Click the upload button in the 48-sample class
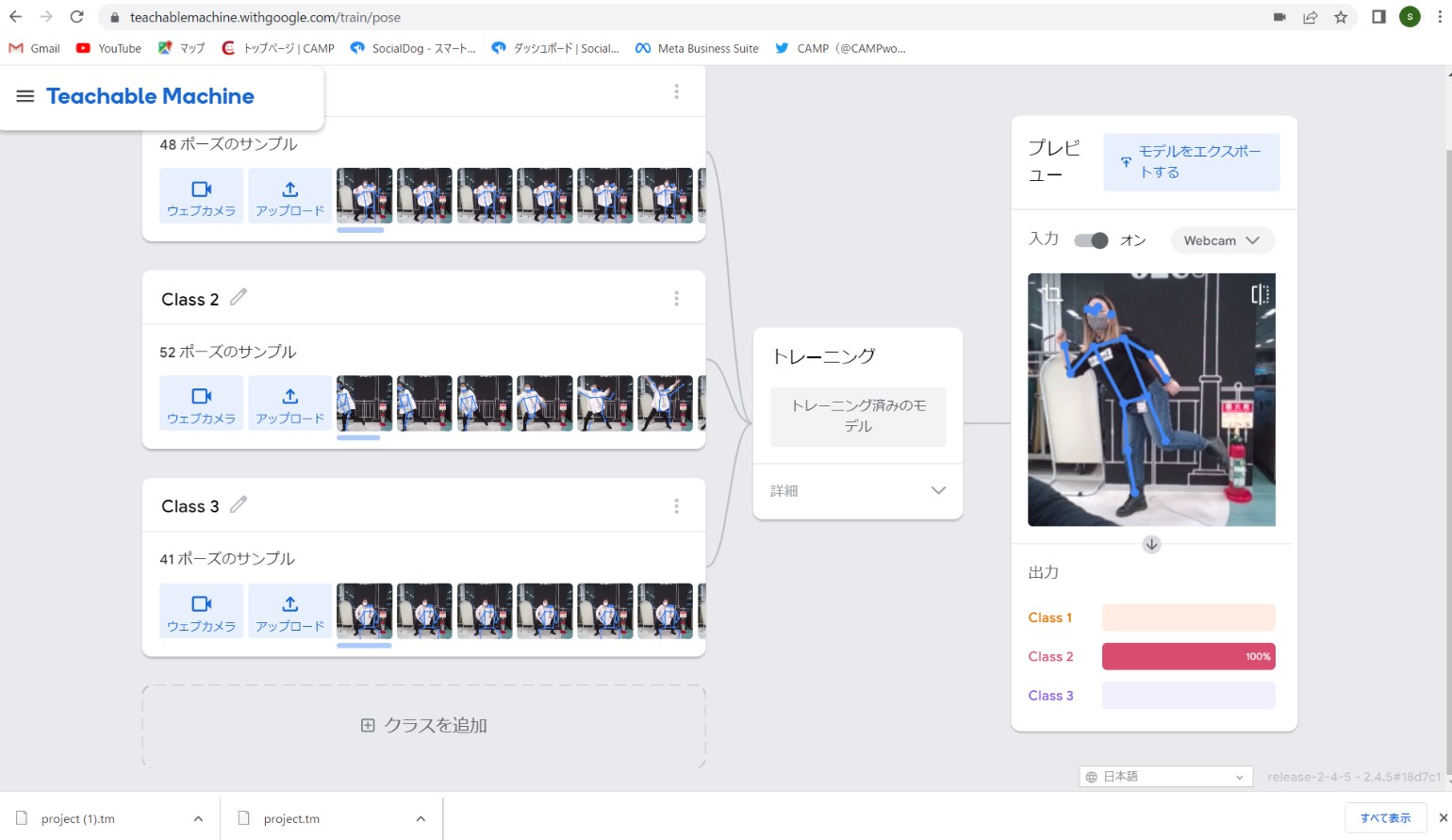This screenshot has height=840, width=1452. click(x=290, y=196)
